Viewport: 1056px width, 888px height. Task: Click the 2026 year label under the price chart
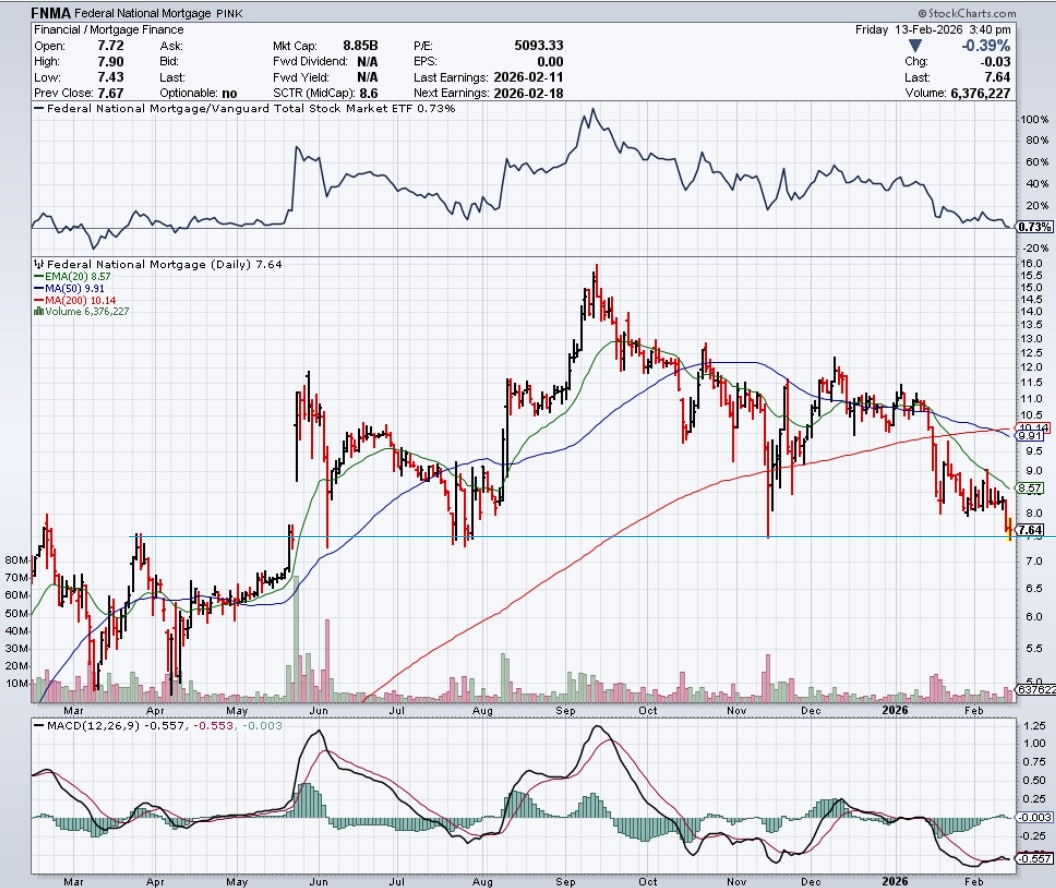click(894, 710)
